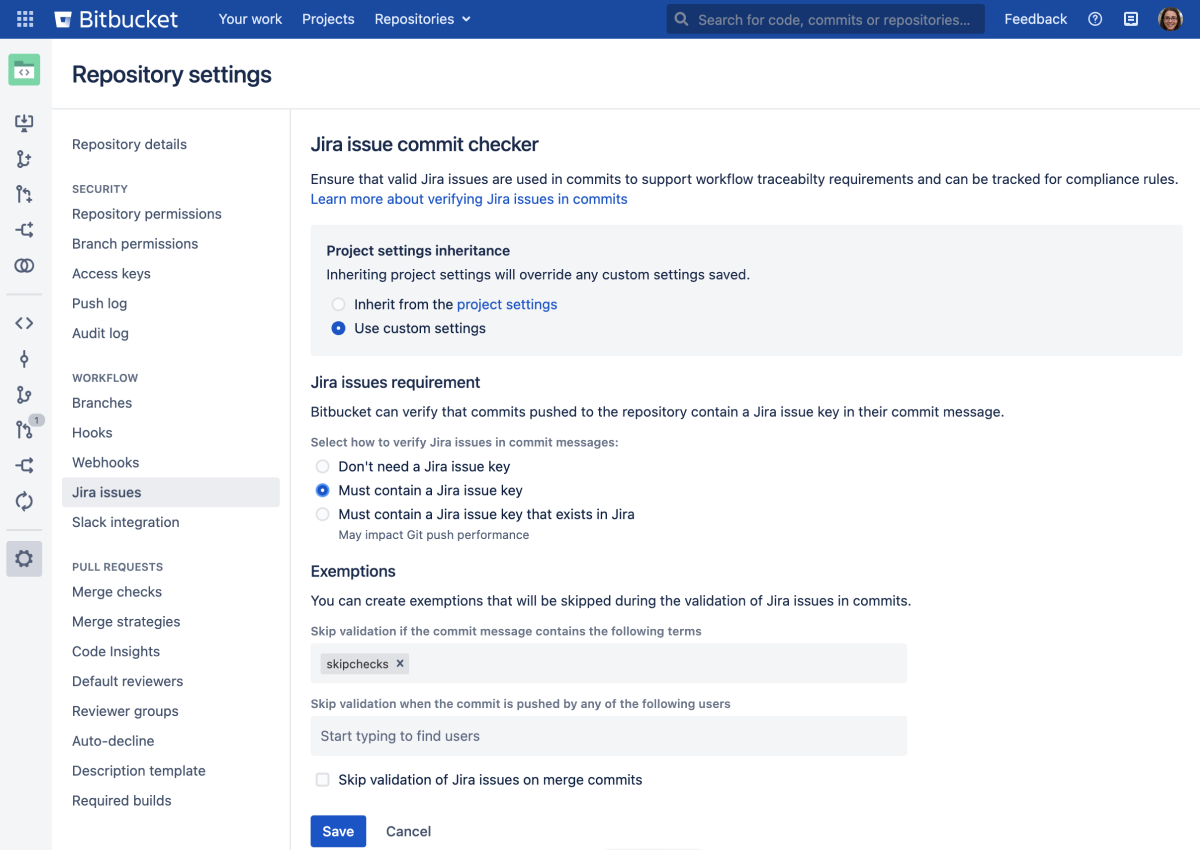
Task: Open Branches icon in left icon sidebar
Action: (x=24, y=395)
